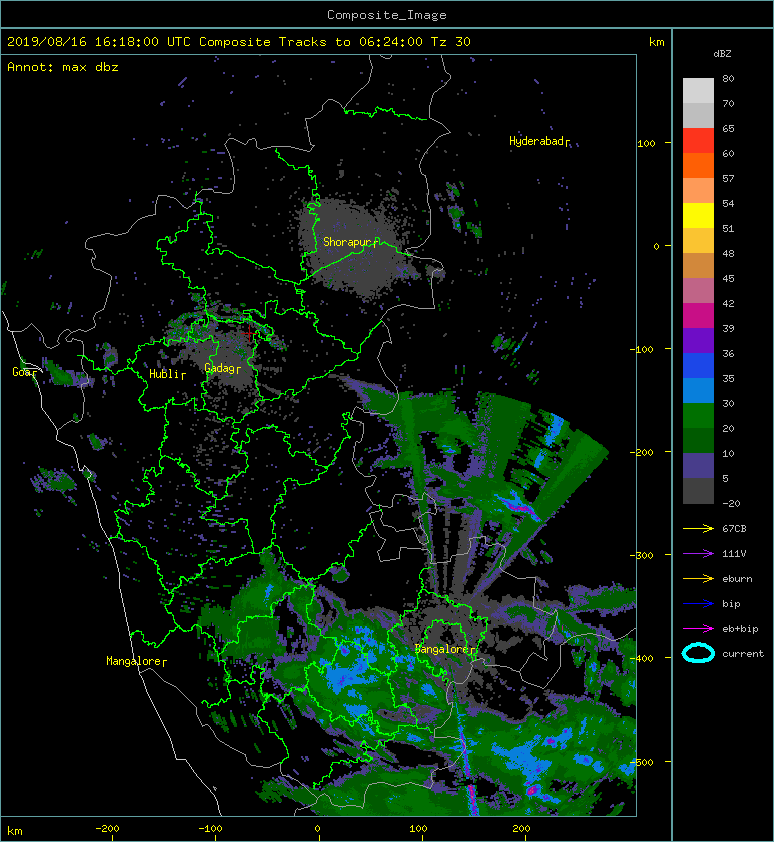
Task: Select the 'current' legend text
Action: click(x=743, y=654)
